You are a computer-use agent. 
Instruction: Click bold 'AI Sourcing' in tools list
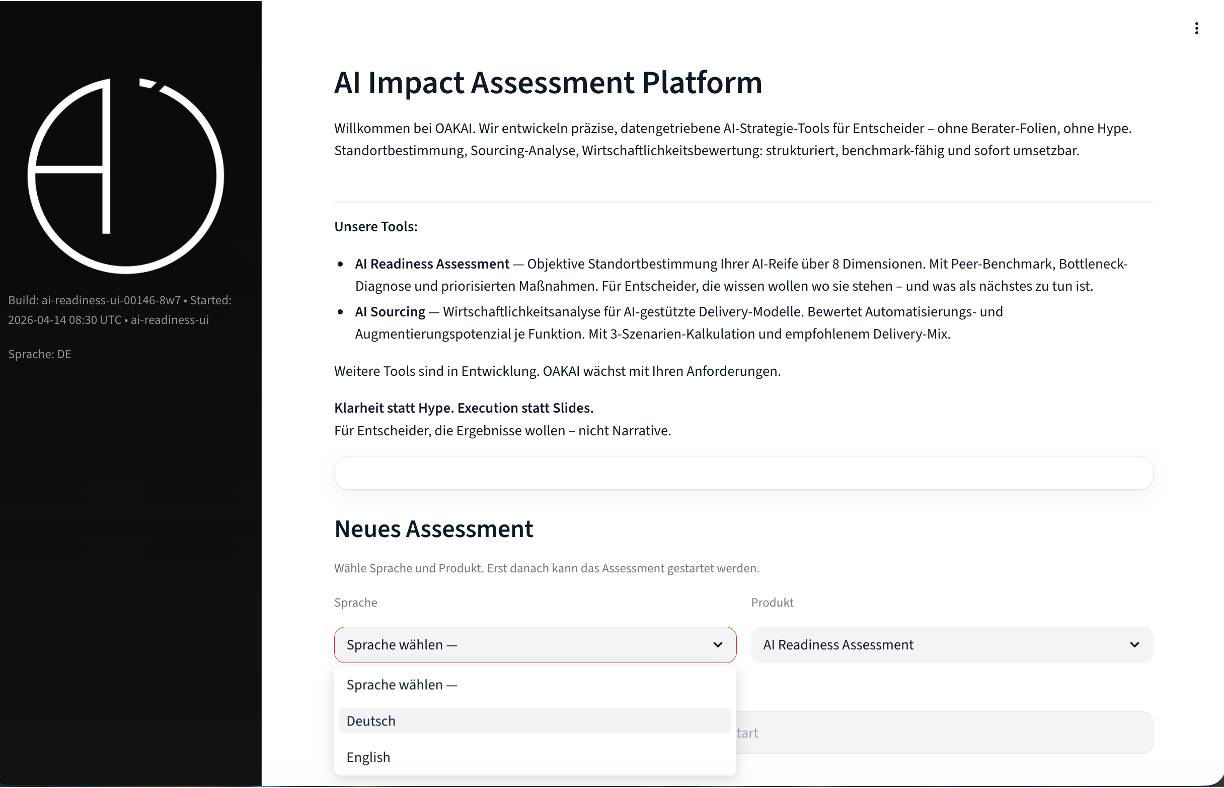(390, 312)
